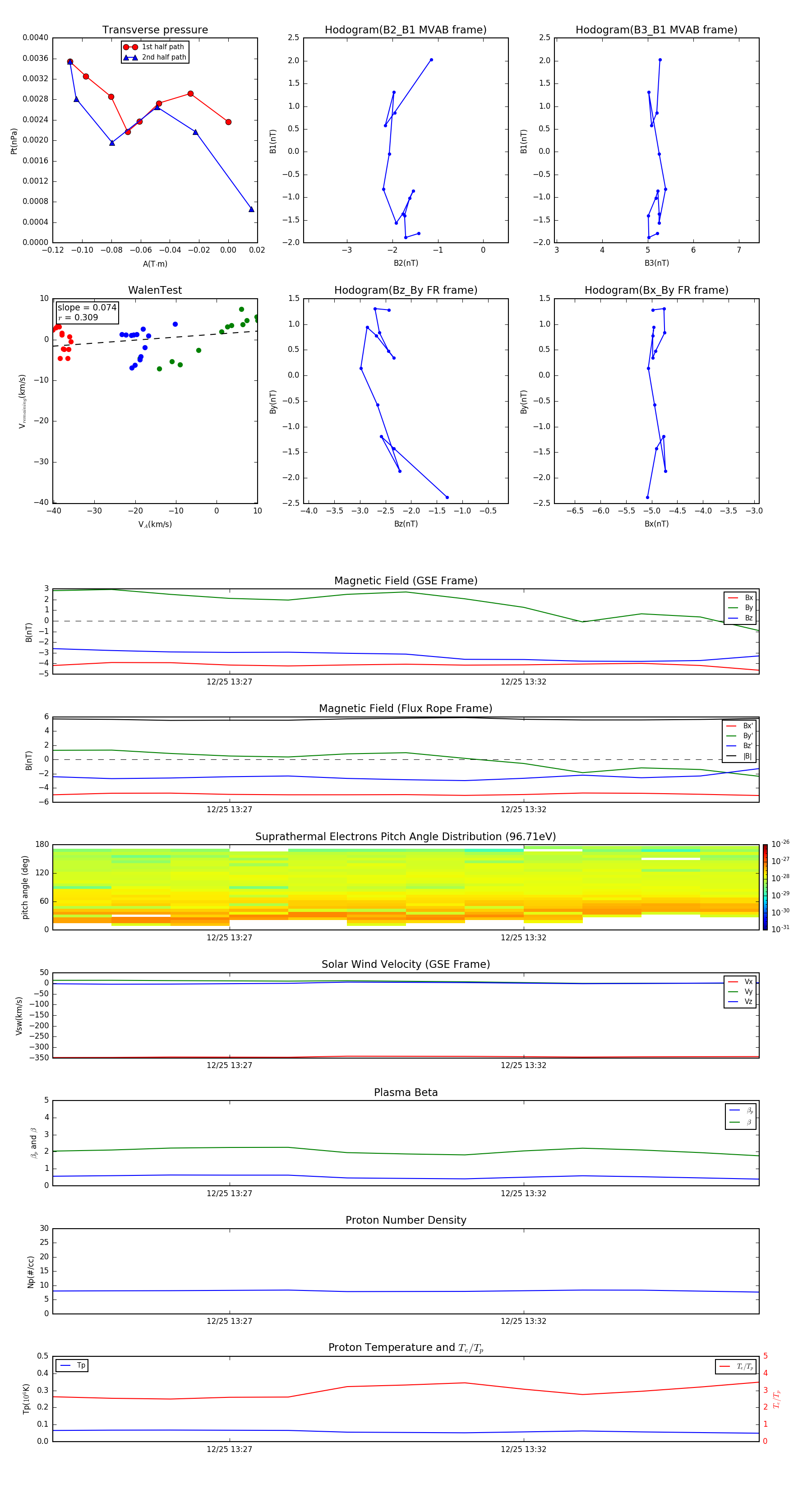Click the "Magnetic Field (GSE Frame)" title
This screenshot has width=812, height=1489.
point(406,581)
